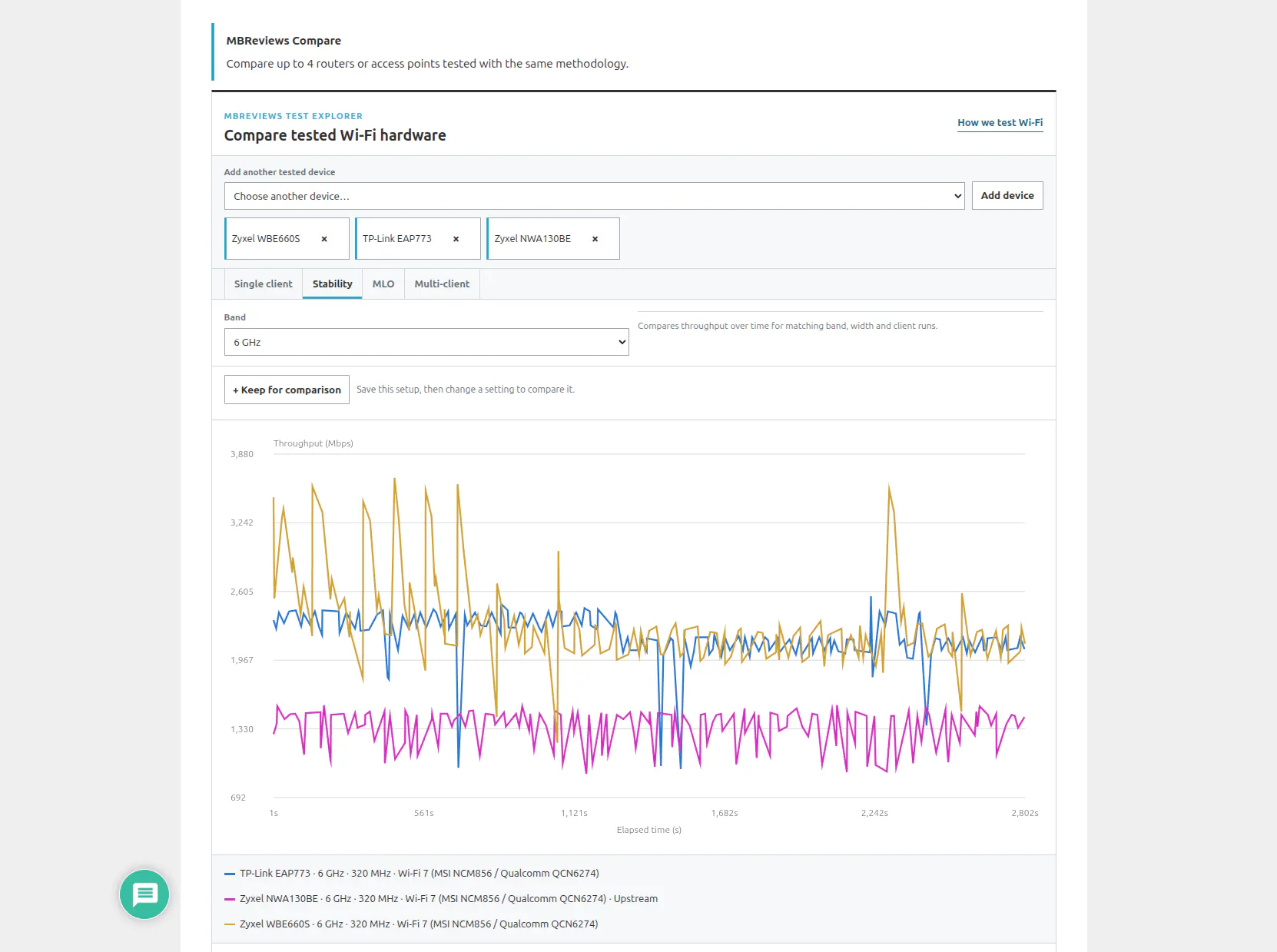Click the 1,121s x-axis tick label
The width and height of the screenshot is (1277, 952).
[574, 813]
